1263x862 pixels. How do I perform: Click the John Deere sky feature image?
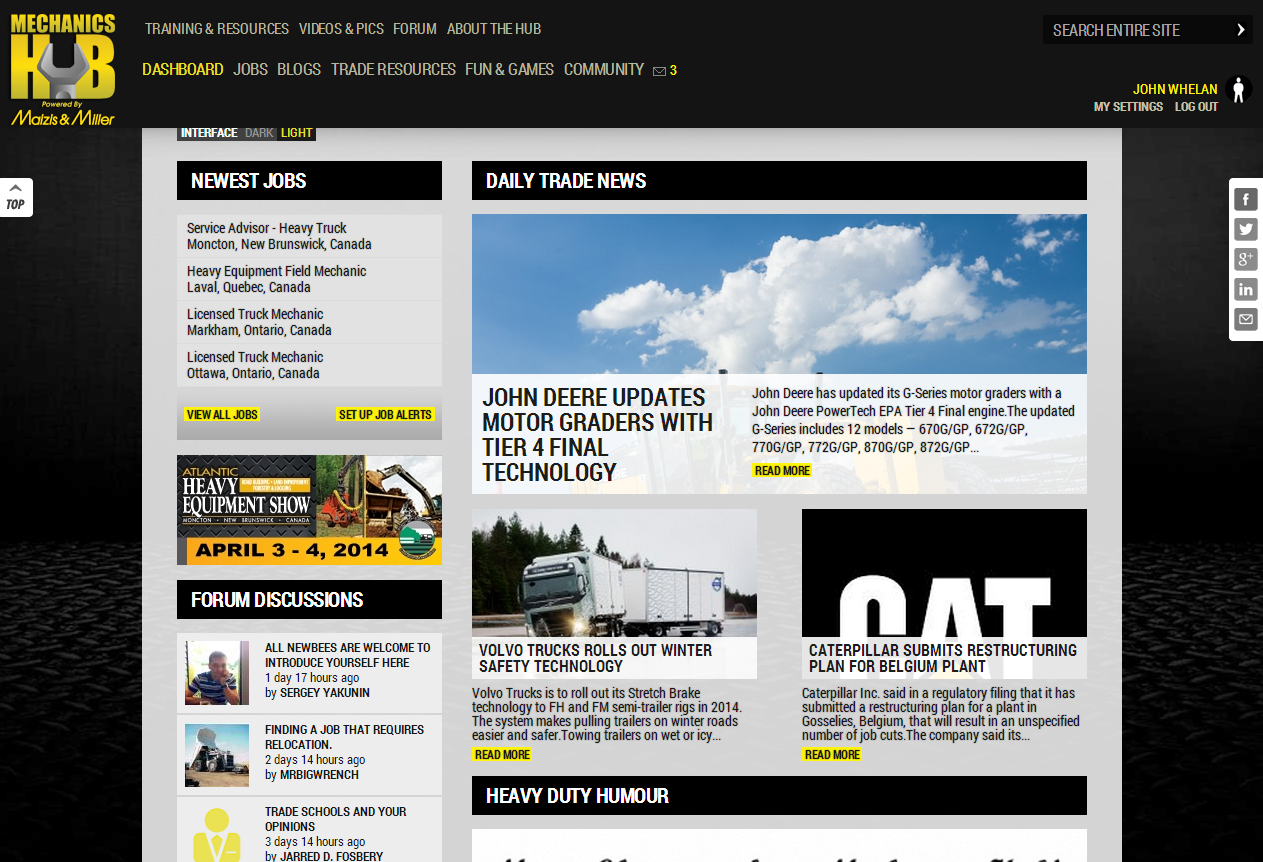click(x=779, y=294)
